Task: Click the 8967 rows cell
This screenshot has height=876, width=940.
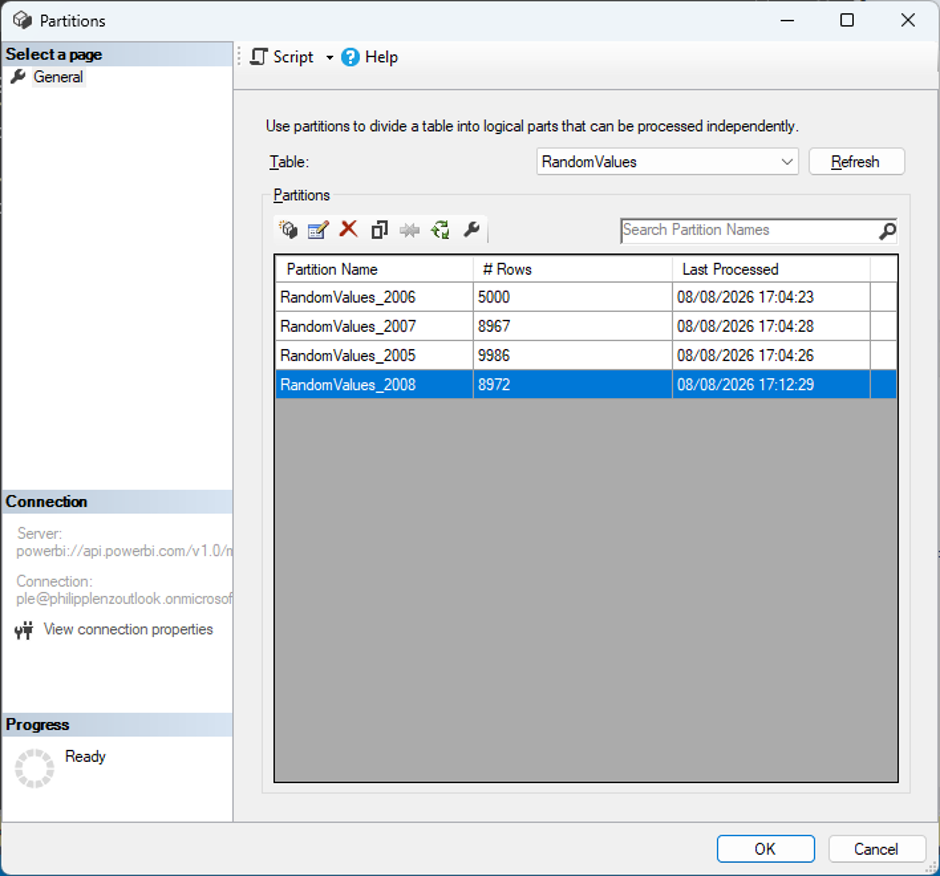Action: [573, 326]
